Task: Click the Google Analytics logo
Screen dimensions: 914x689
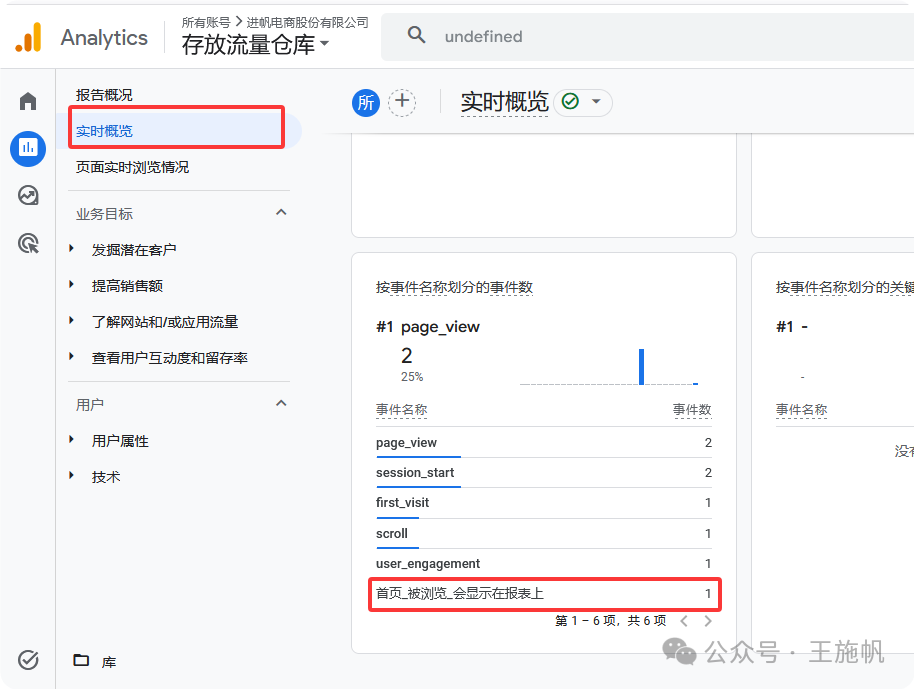Action: [x=28, y=37]
